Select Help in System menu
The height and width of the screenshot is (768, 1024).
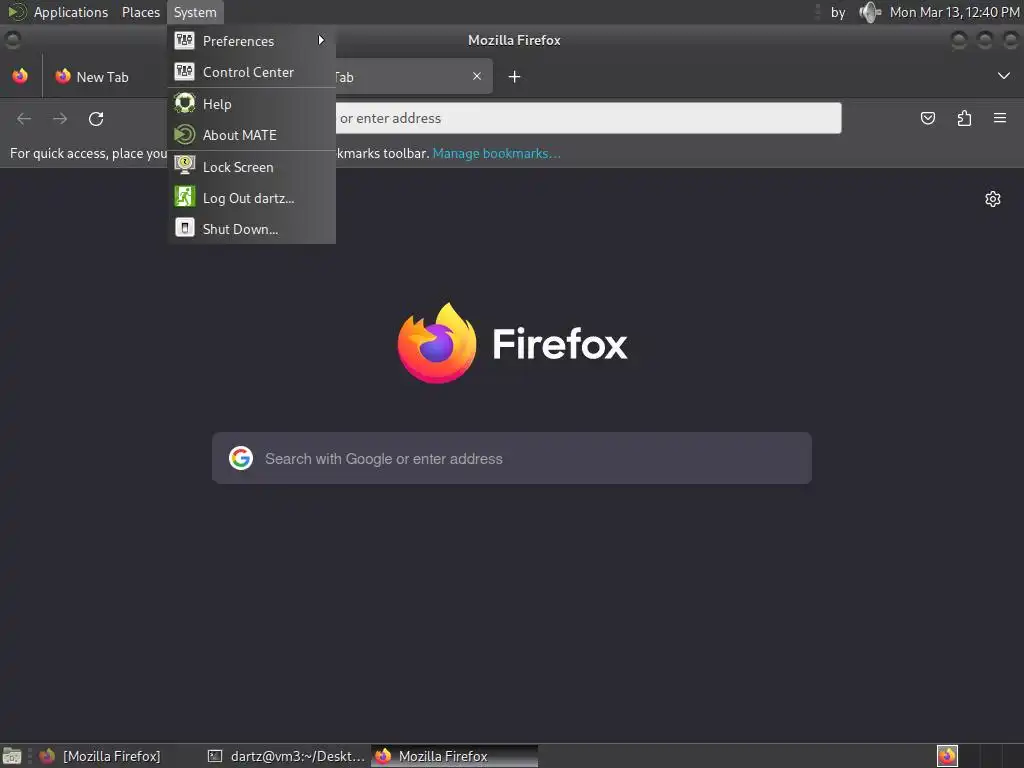click(x=251, y=103)
